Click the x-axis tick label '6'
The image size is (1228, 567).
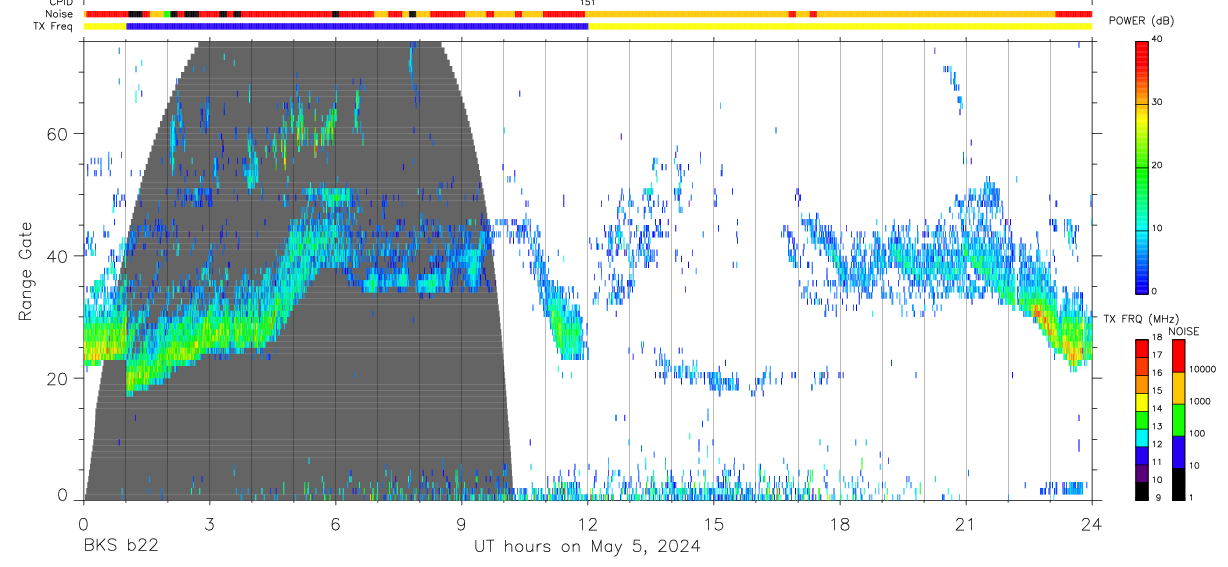(x=335, y=524)
